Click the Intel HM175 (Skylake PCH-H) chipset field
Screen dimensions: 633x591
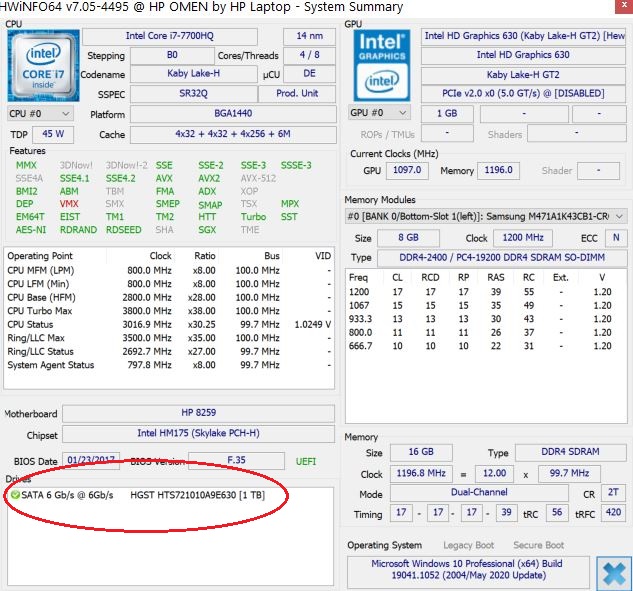199,433
